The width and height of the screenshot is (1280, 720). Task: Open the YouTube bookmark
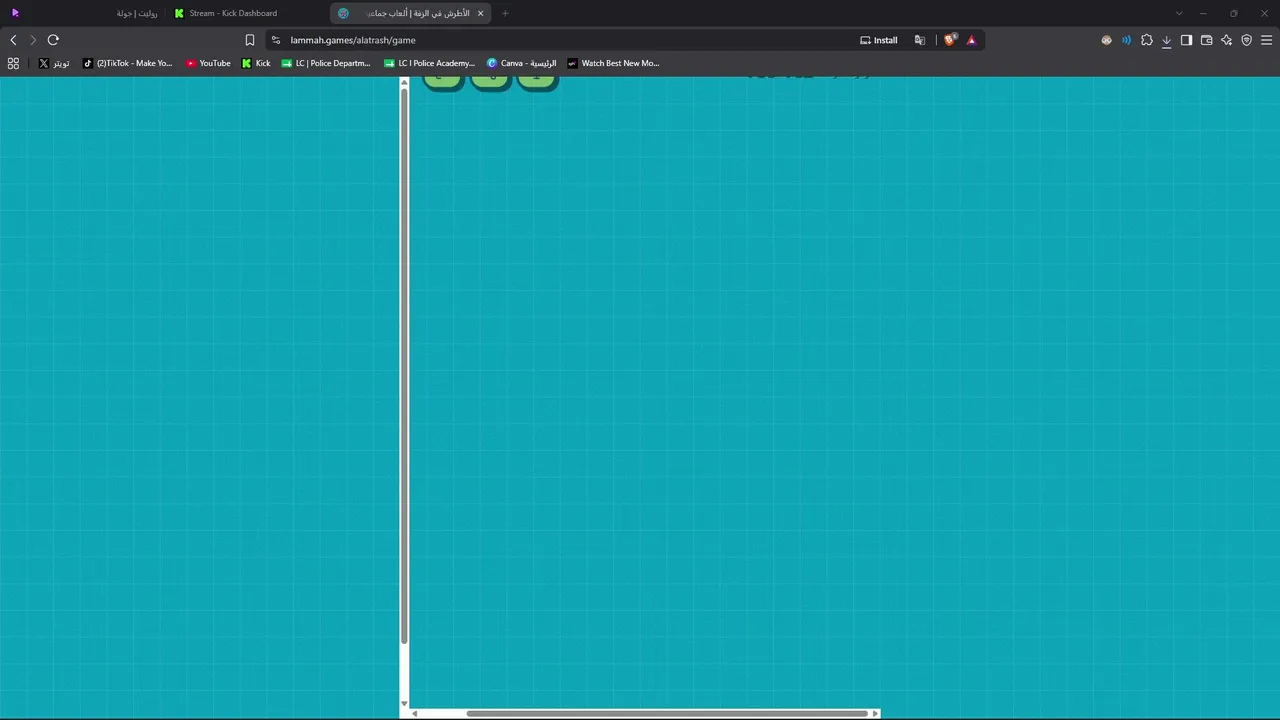coord(208,63)
